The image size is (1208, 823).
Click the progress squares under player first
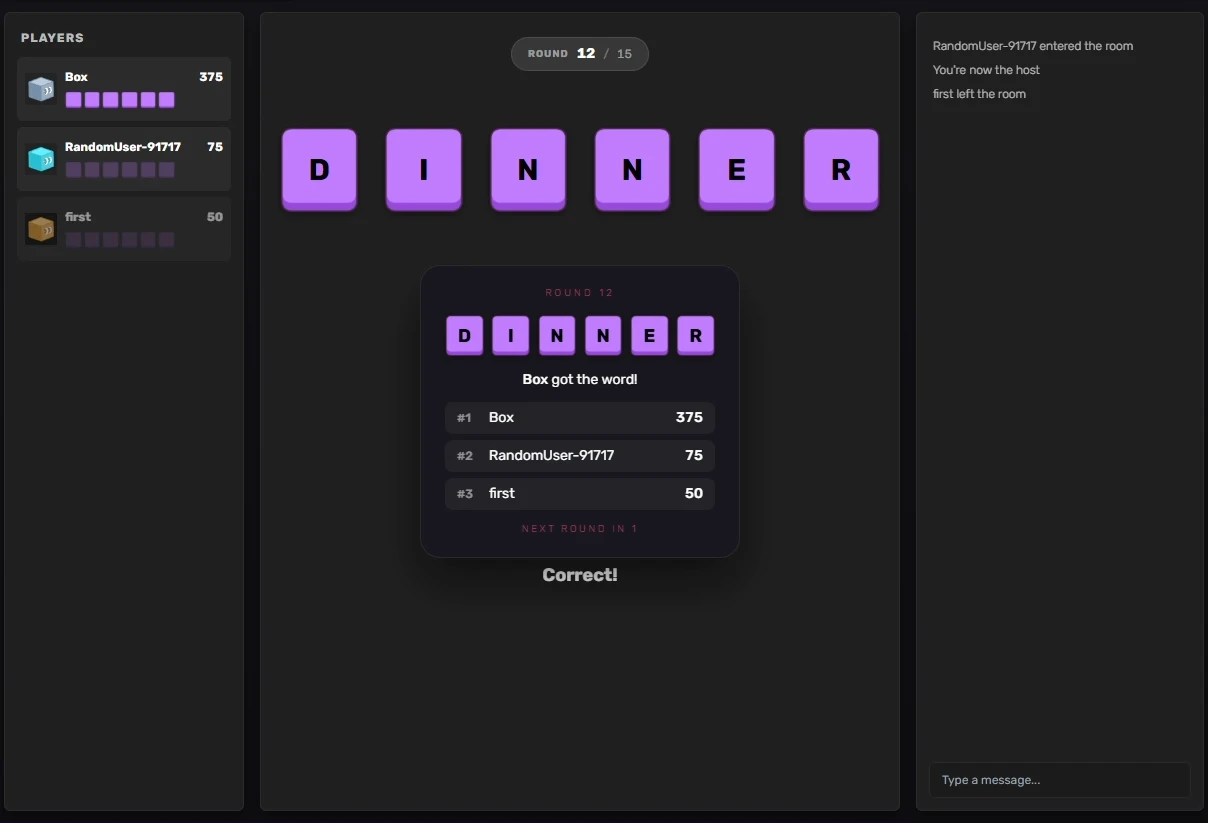pyautogui.click(x=120, y=240)
